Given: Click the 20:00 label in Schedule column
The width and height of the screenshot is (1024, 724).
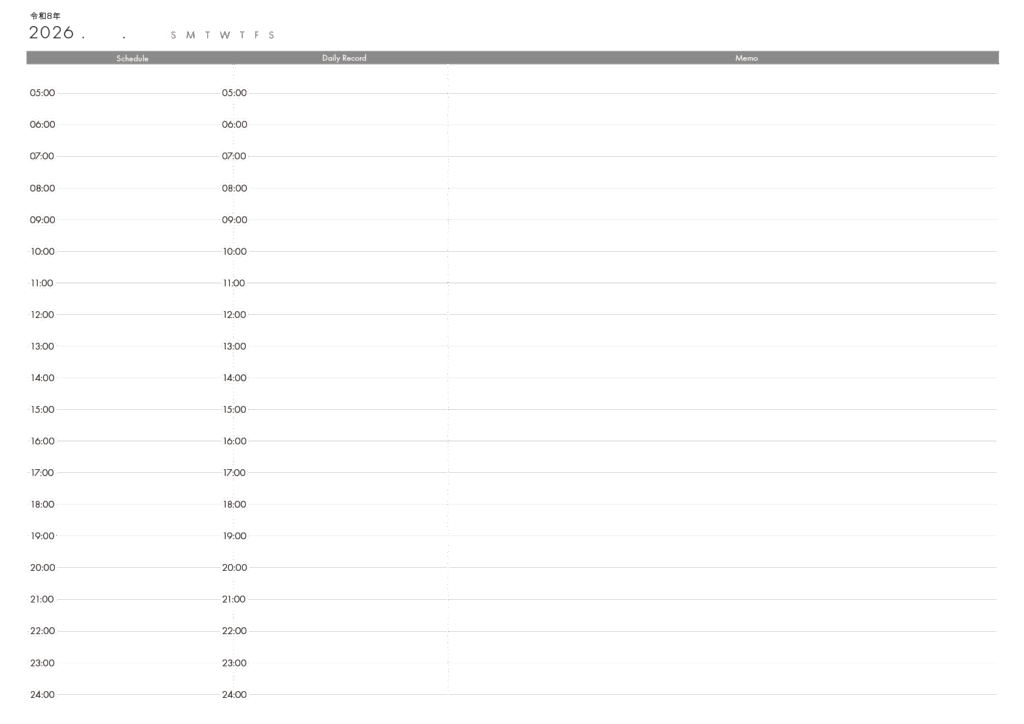Looking at the screenshot, I should coord(42,568).
